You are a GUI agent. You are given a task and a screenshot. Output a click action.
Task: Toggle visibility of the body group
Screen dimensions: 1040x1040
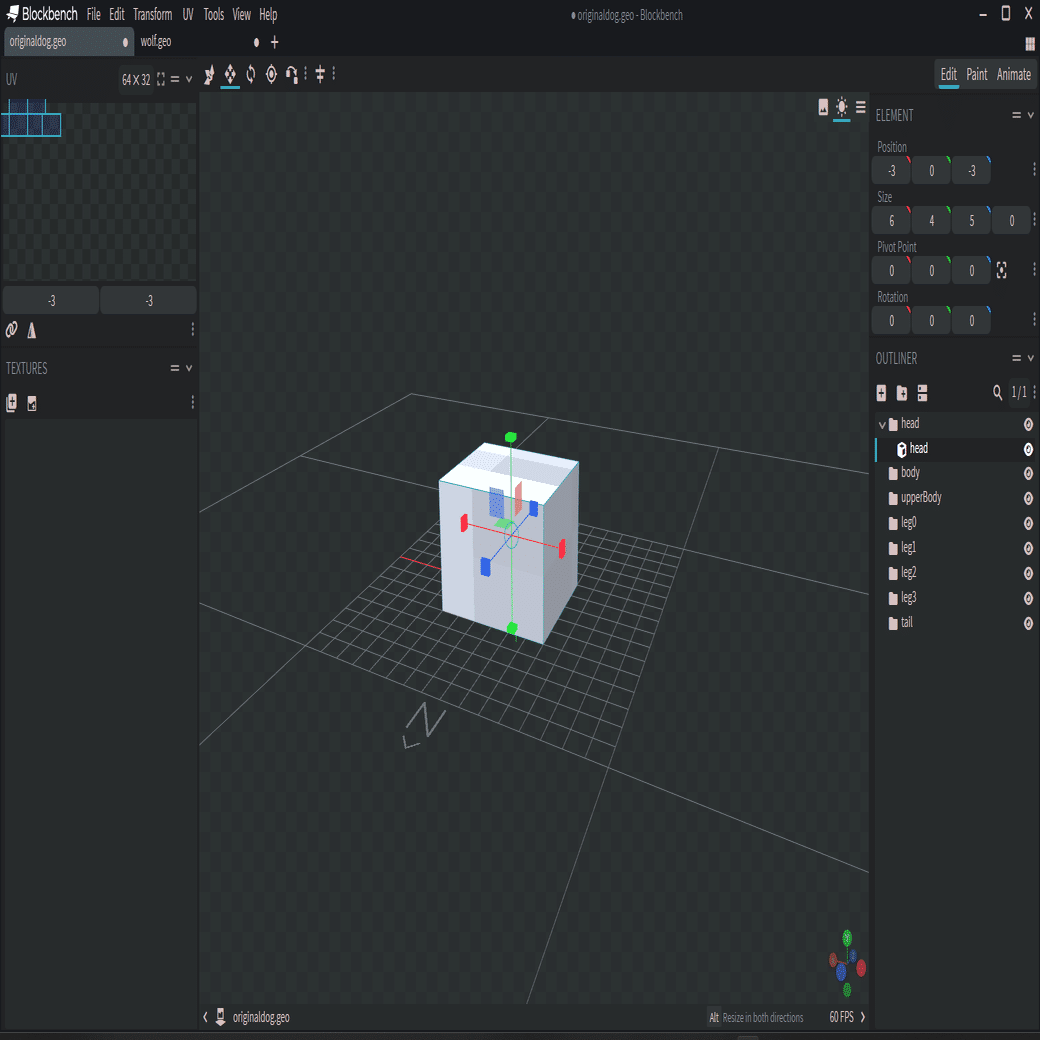[x=1028, y=474]
